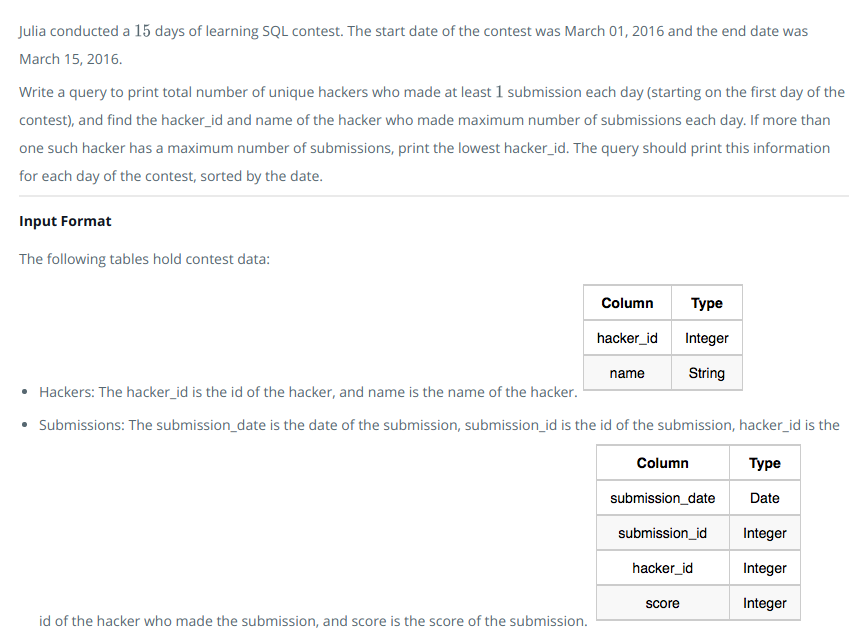Click the 'Julia conducted' opening paragraph
The image size is (863, 641).
click(413, 45)
